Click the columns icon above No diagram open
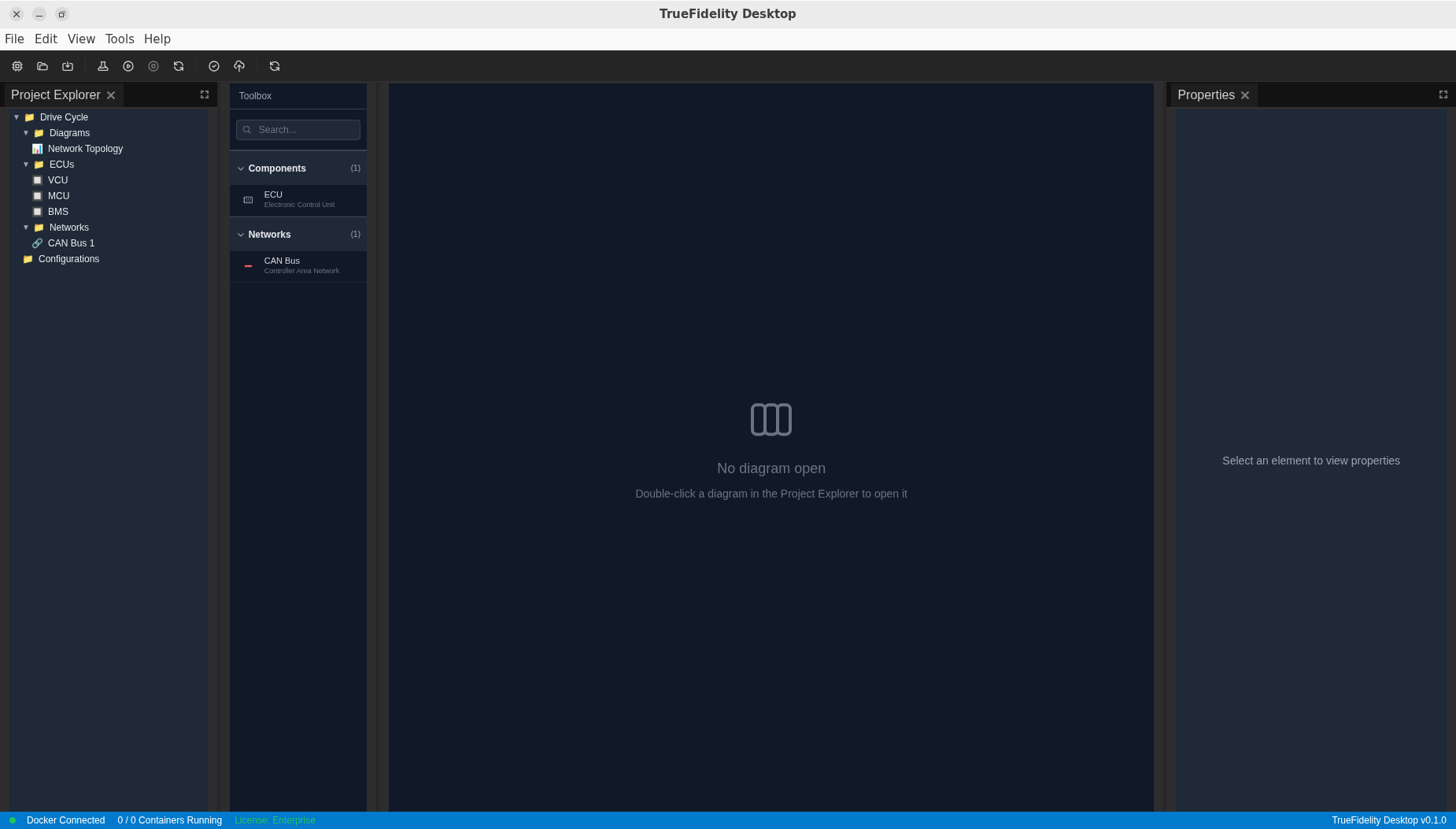 771,420
